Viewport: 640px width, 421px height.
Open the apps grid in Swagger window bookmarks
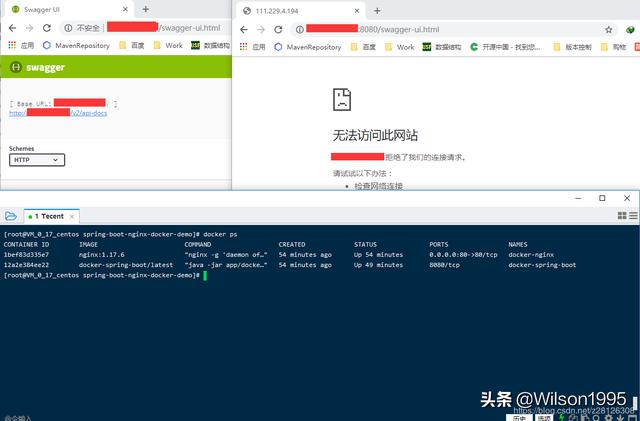coord(11,46)
